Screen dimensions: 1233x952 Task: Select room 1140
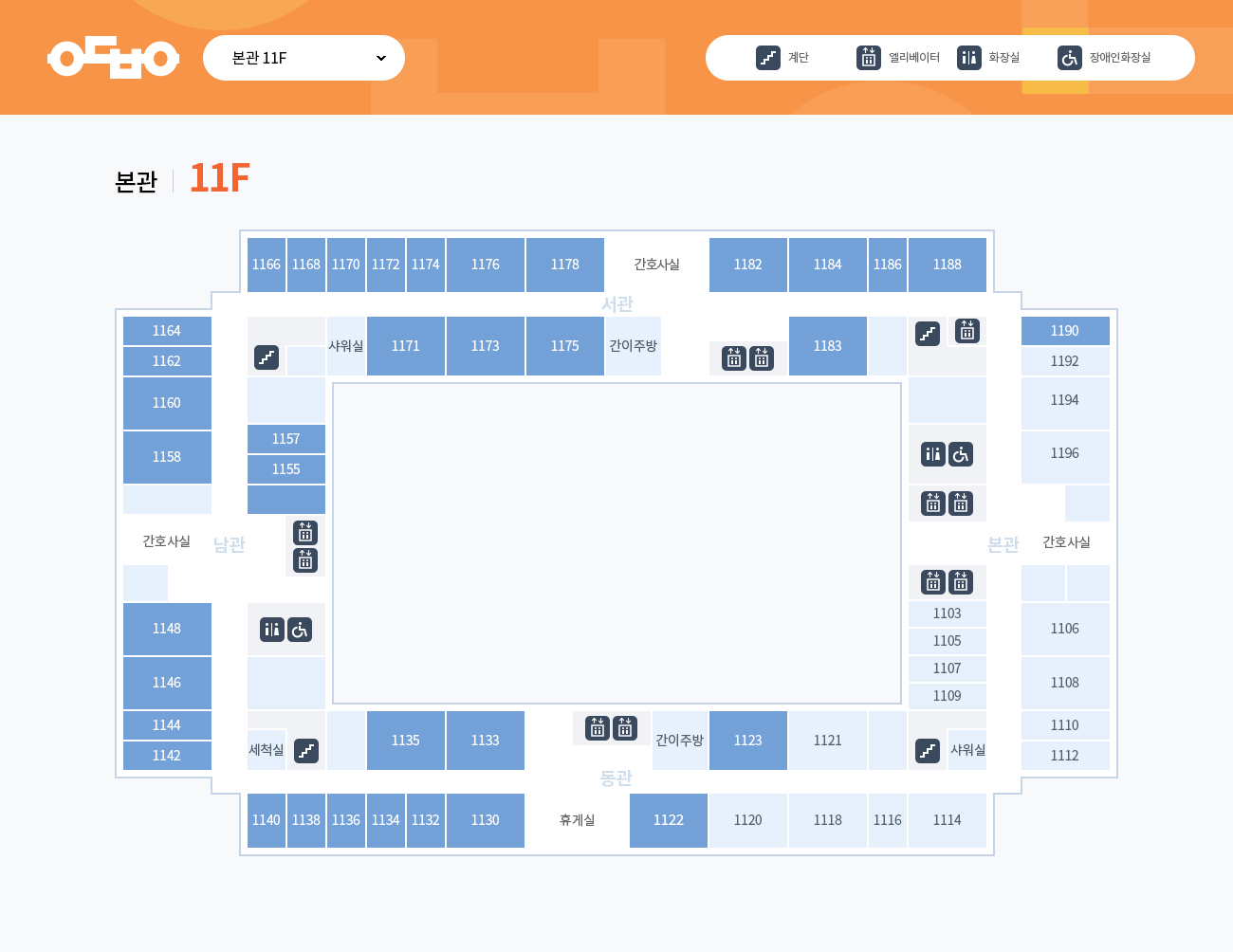pos(267,820)
